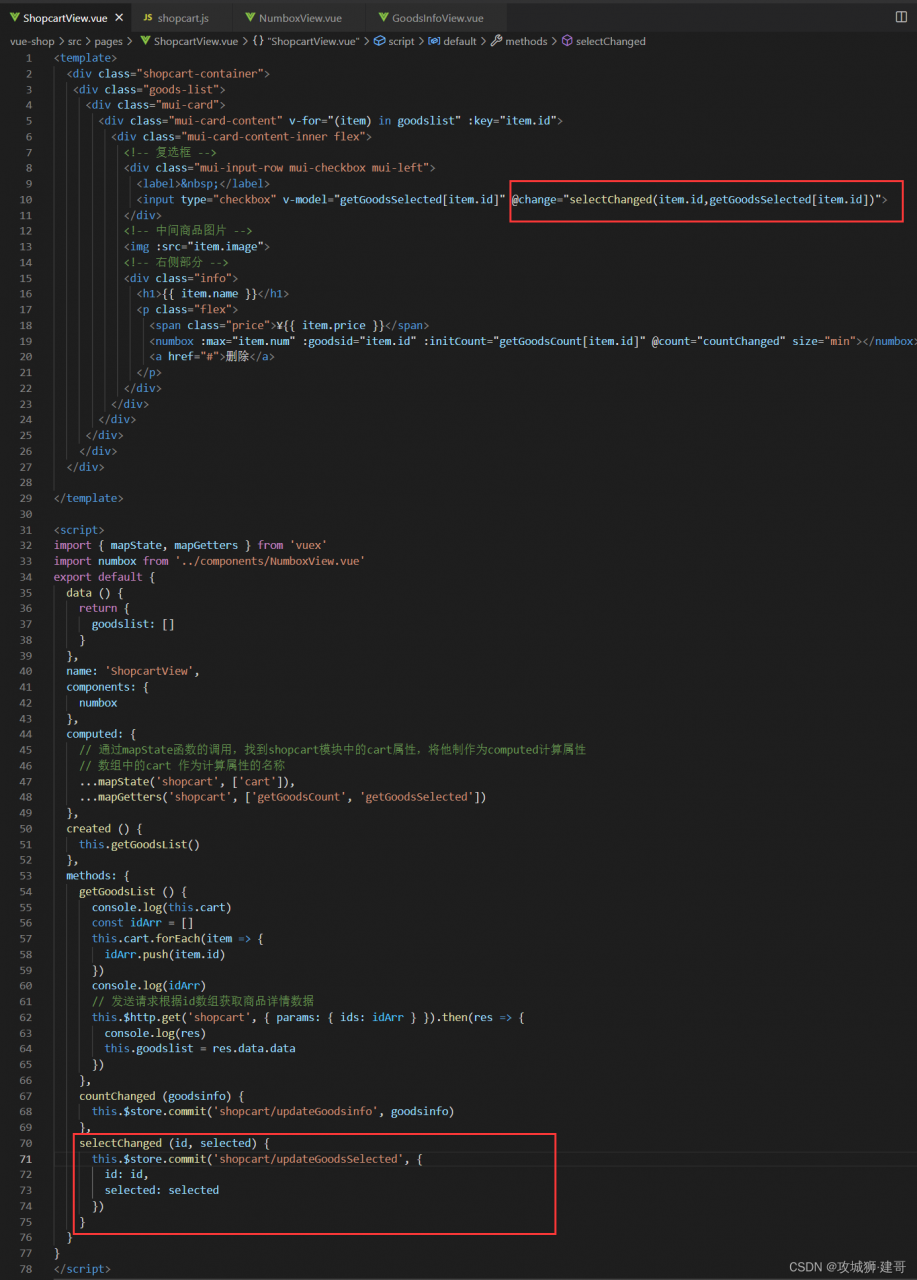Close the ShopcartView.vue tab

(119, 18)
